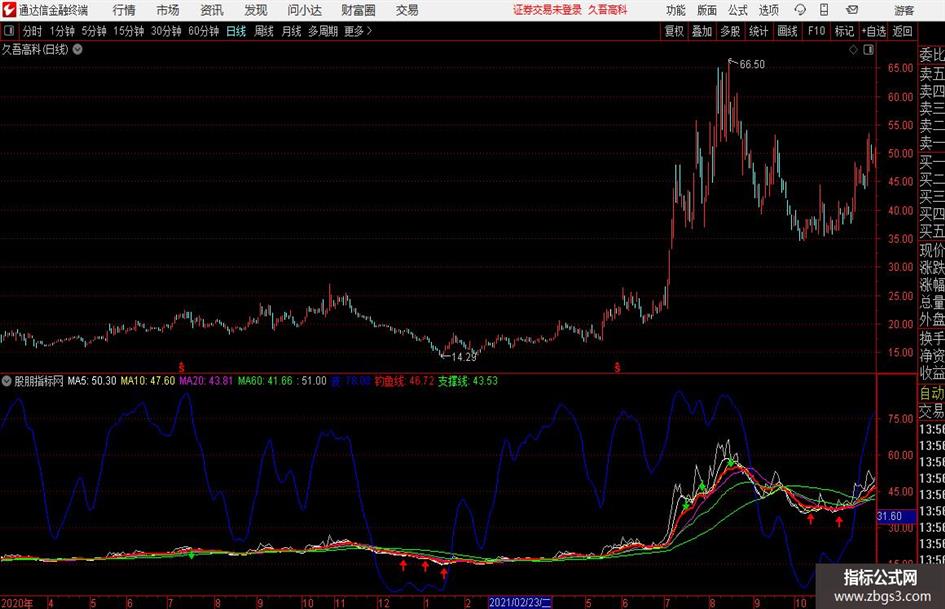Expand the 久吾高科(日线) dropdown arrow
945x609 pixels.
(x=78, y=49)
